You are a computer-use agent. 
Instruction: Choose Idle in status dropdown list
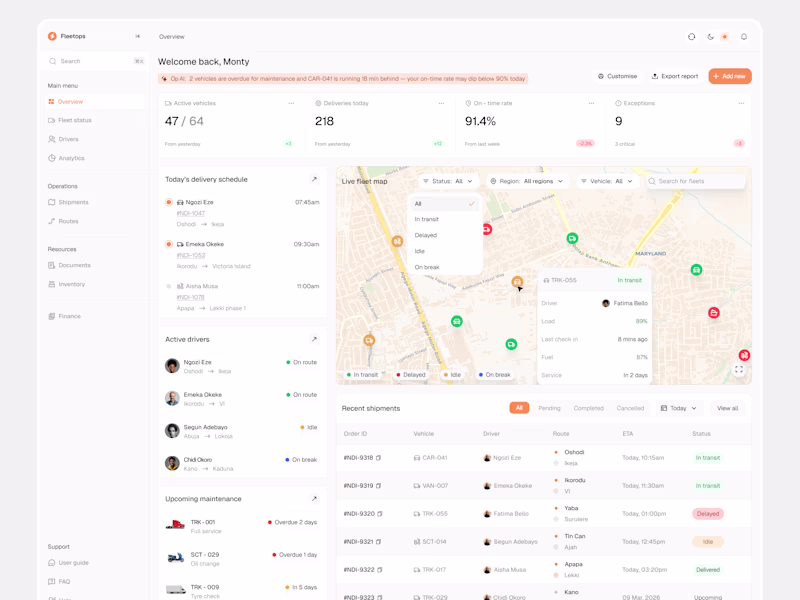(x=444, y=251)
